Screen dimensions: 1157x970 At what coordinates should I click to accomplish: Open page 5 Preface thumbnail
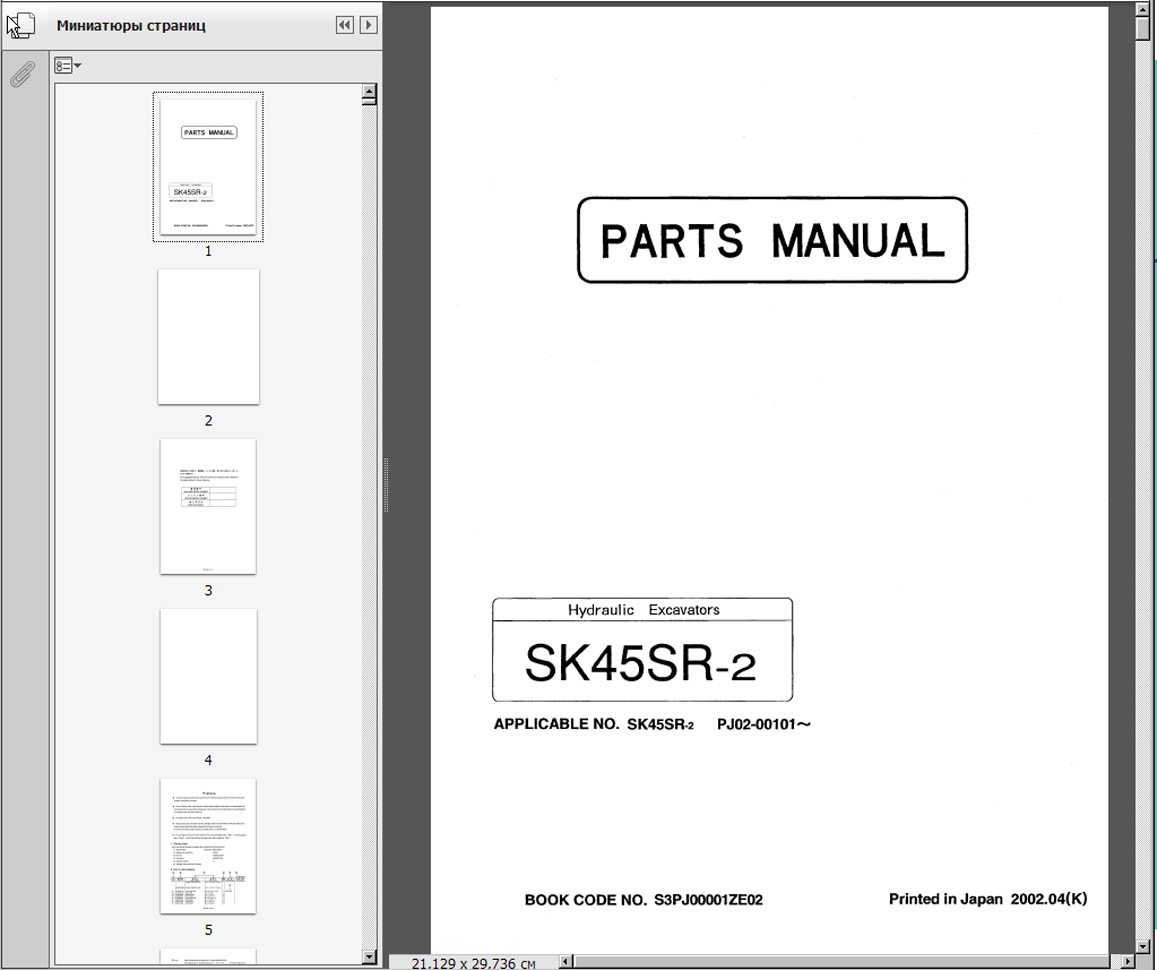click(208, 846)
